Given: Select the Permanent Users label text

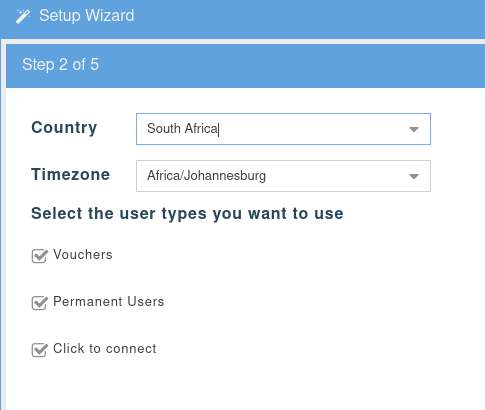Looking at the screenshot, I should click(109, 302).
